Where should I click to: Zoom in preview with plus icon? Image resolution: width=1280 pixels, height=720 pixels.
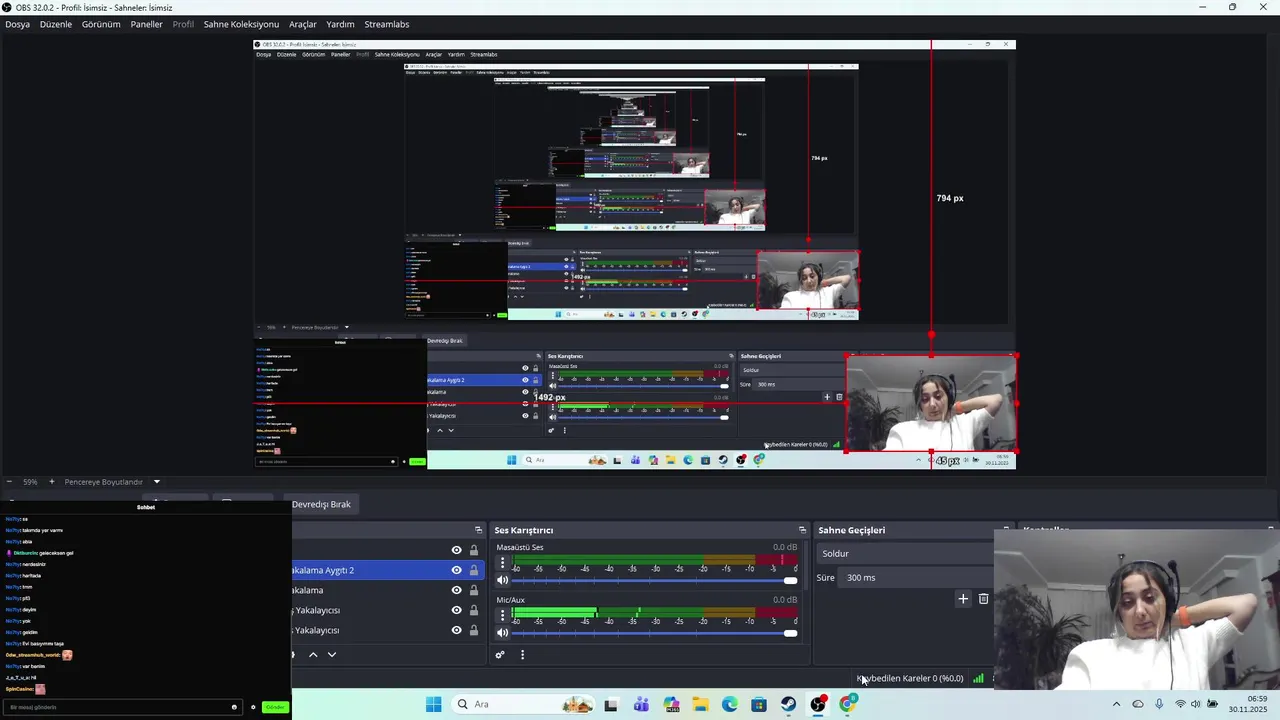coord(52,482)
